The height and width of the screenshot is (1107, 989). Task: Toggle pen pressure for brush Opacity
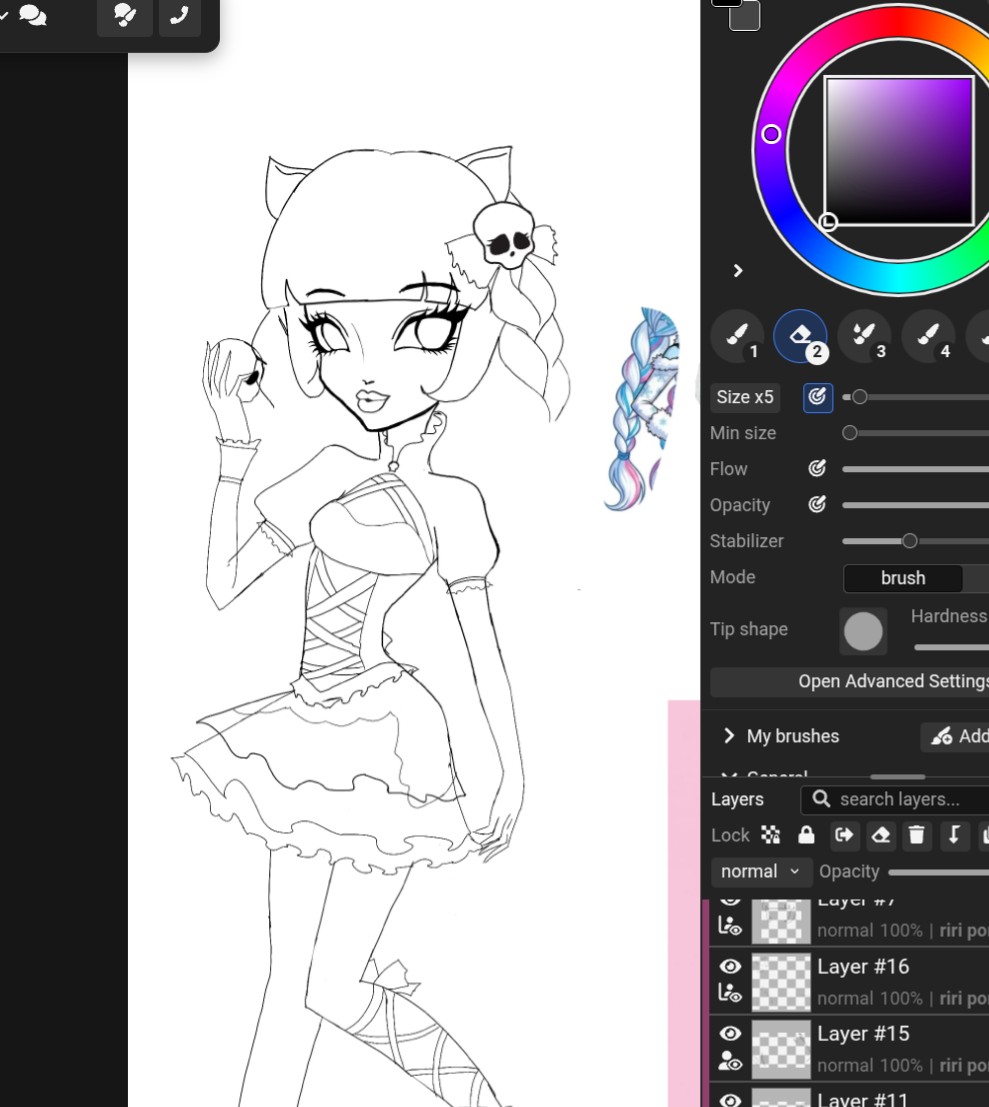click(817, 505)
